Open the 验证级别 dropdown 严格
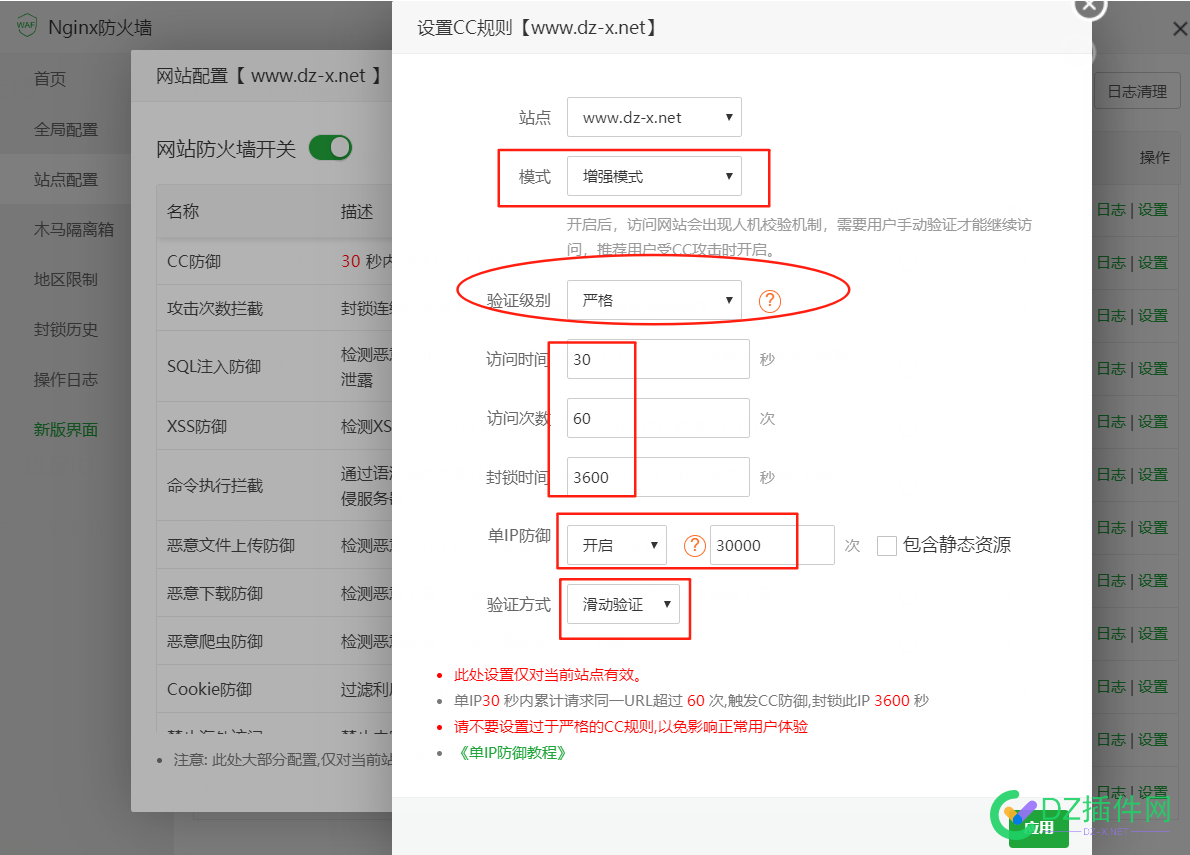Viewport: 1190px width, 855px height. (x=654, y=300)
